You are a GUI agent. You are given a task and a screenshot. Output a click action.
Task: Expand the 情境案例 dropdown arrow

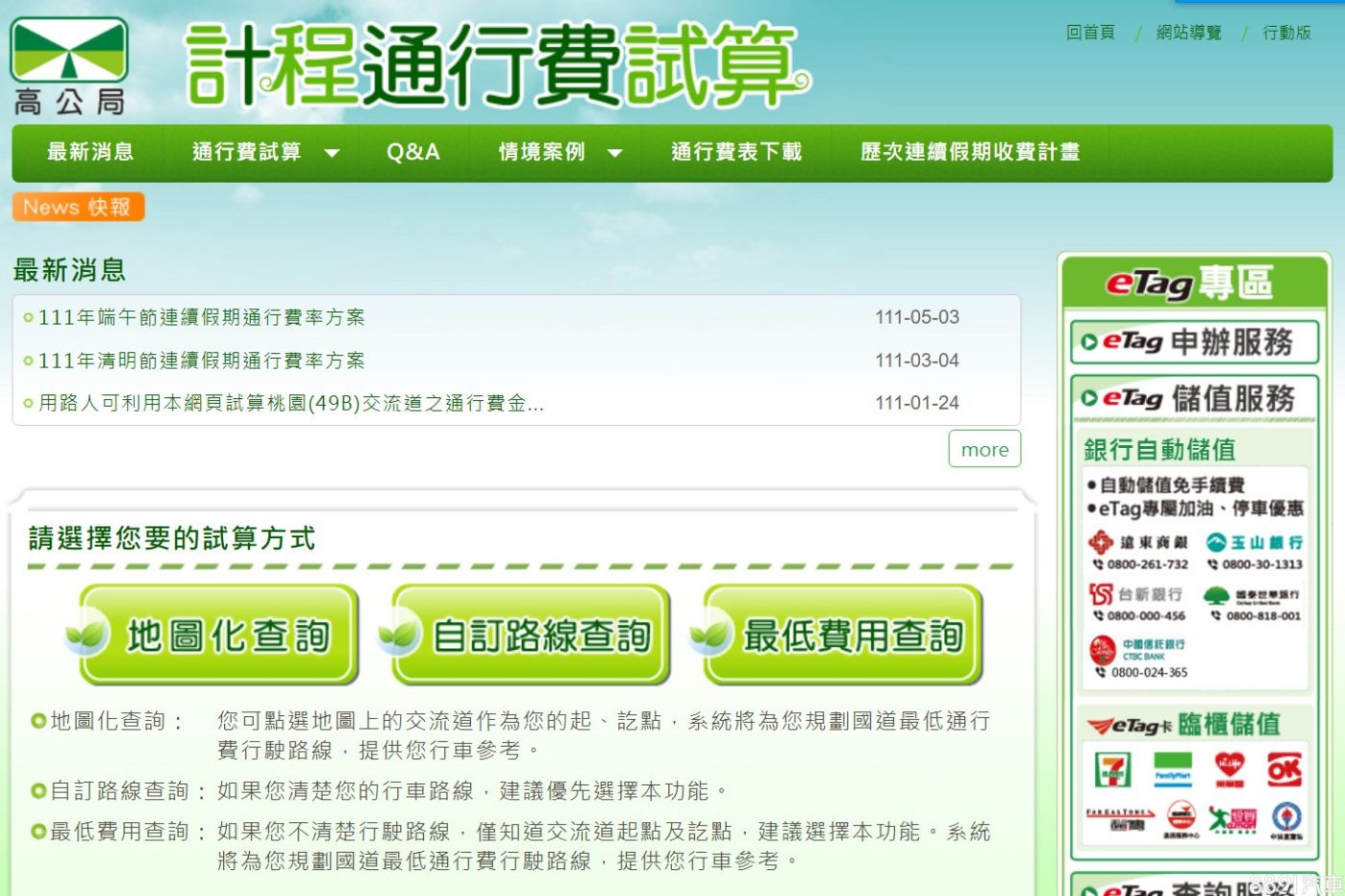tap(615, 153)
